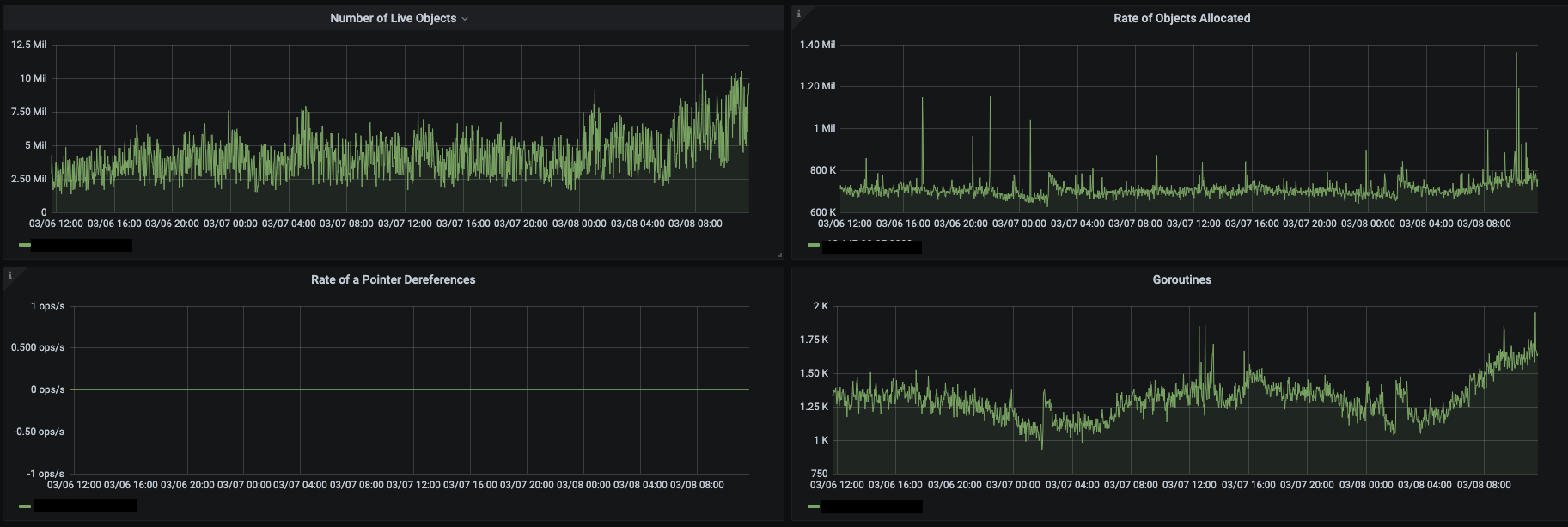The image size is (1568, 527).
Task: Click the Rate of Objects Allocated panel title
Action: [x=1181, y=18]
